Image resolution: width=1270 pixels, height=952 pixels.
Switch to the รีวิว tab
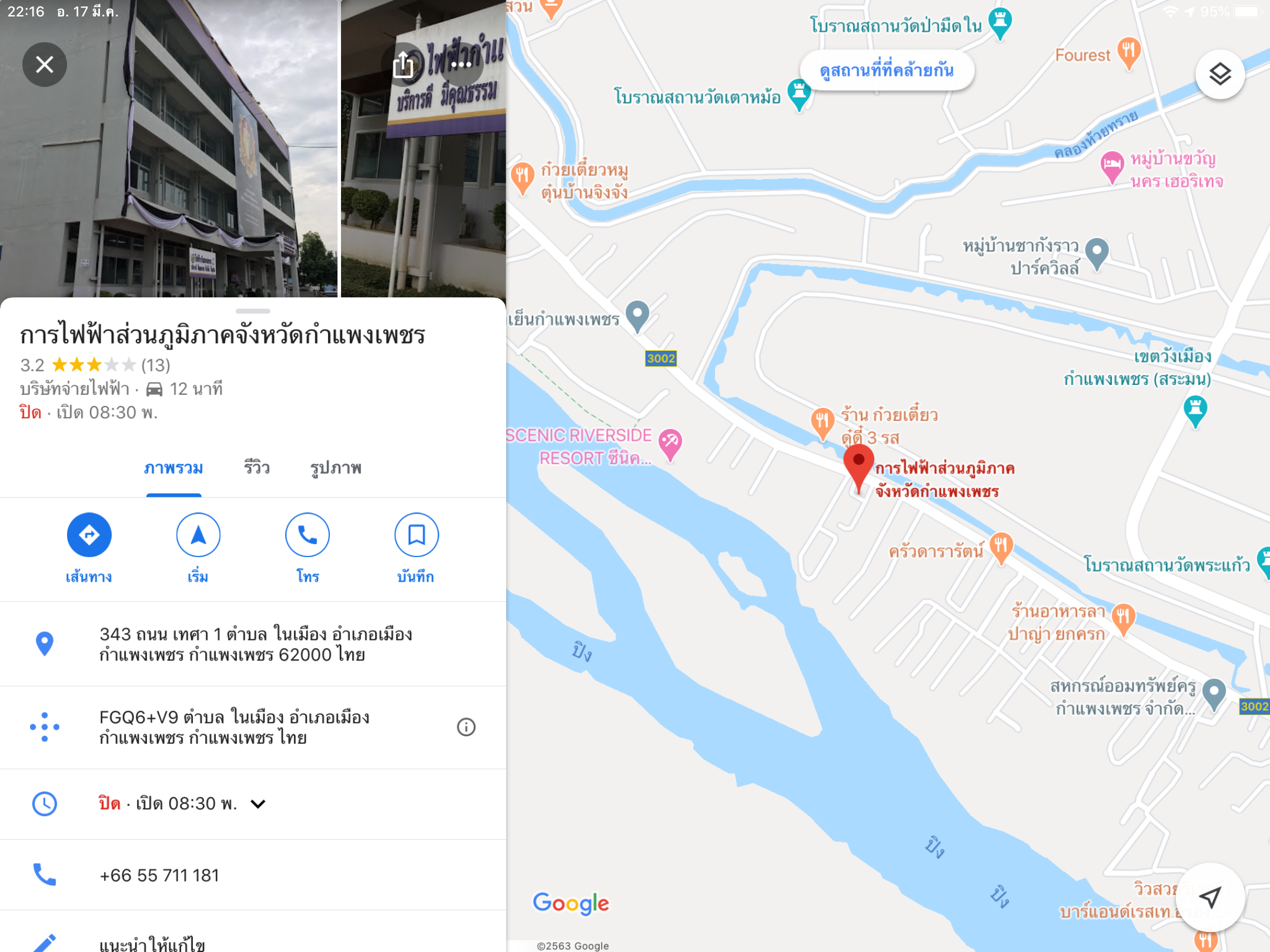[257, 468]
